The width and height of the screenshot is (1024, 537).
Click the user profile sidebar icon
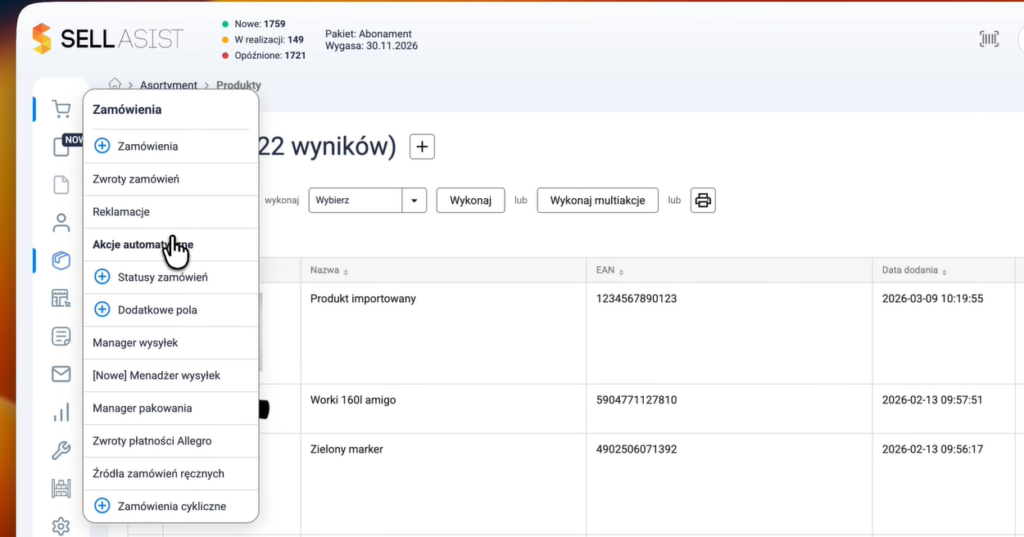tap(61, 222)
